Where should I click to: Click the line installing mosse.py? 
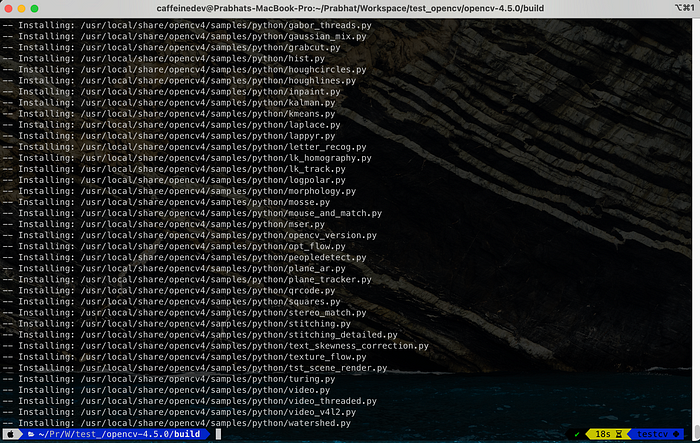(167, 202)
